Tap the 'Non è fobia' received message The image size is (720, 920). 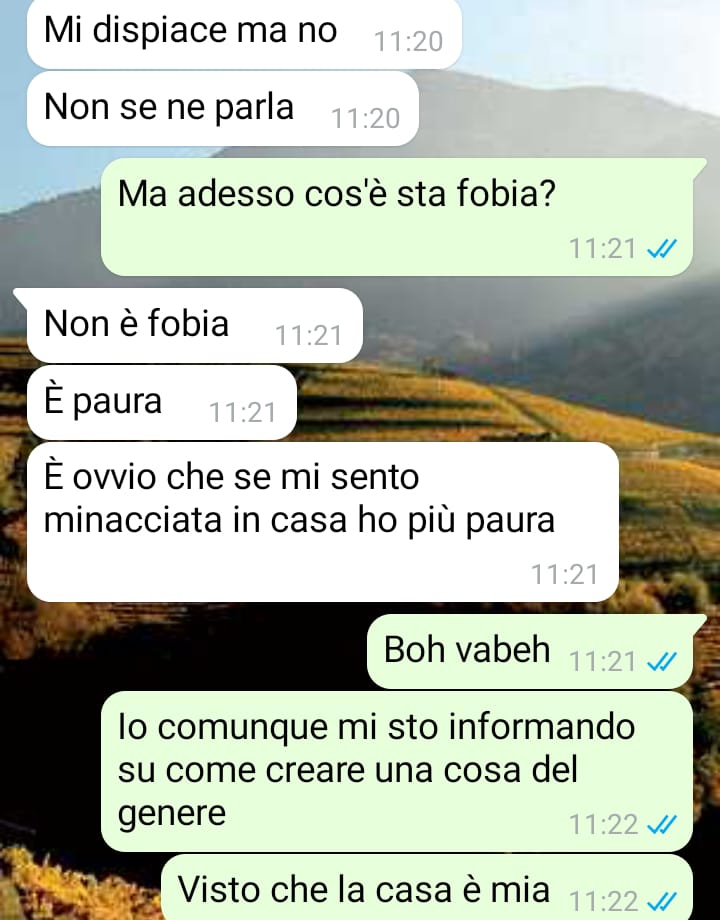coord(195,325)
